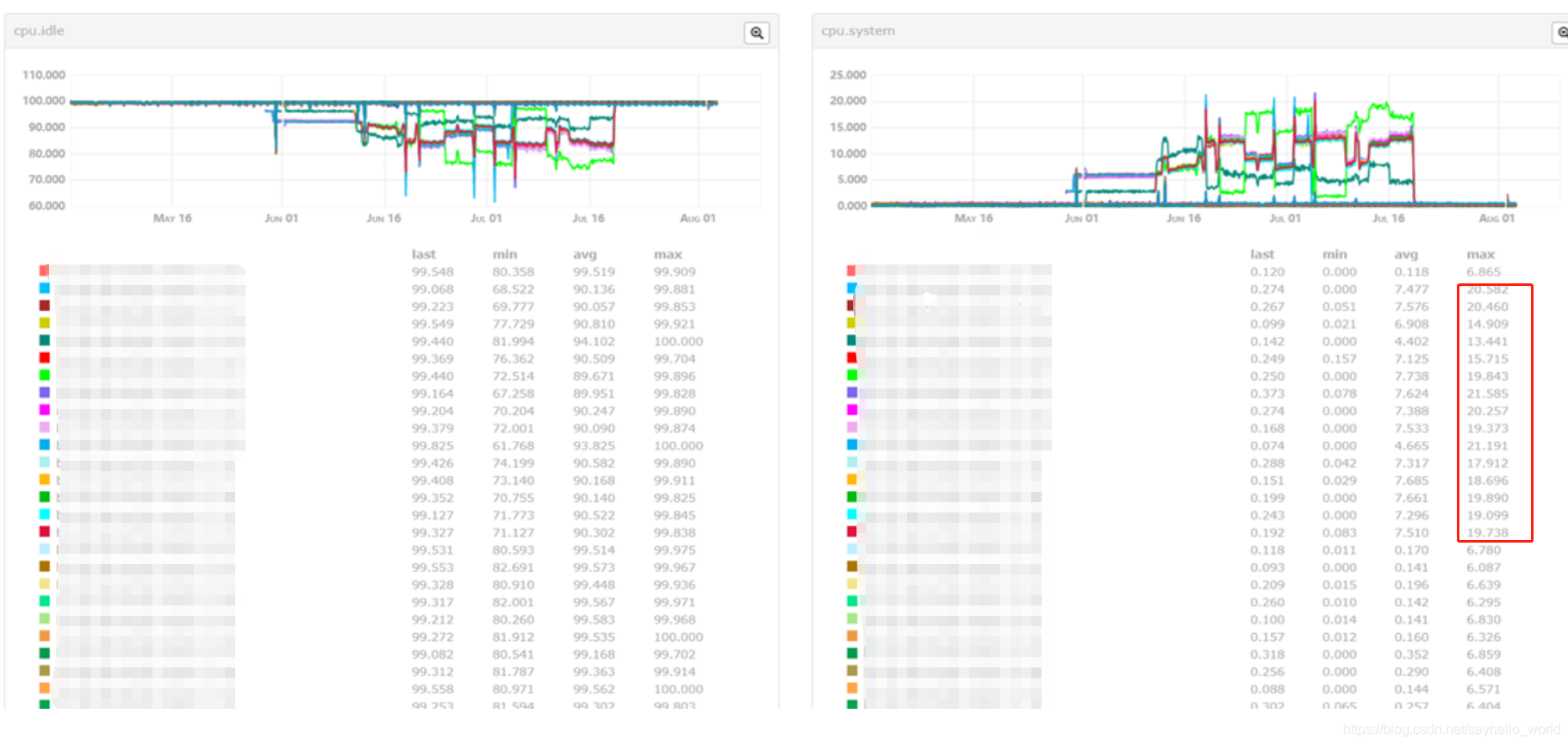Click the 'last' column header in cpu.system
Screen dimensions: 1568x745
(1262, 254)
